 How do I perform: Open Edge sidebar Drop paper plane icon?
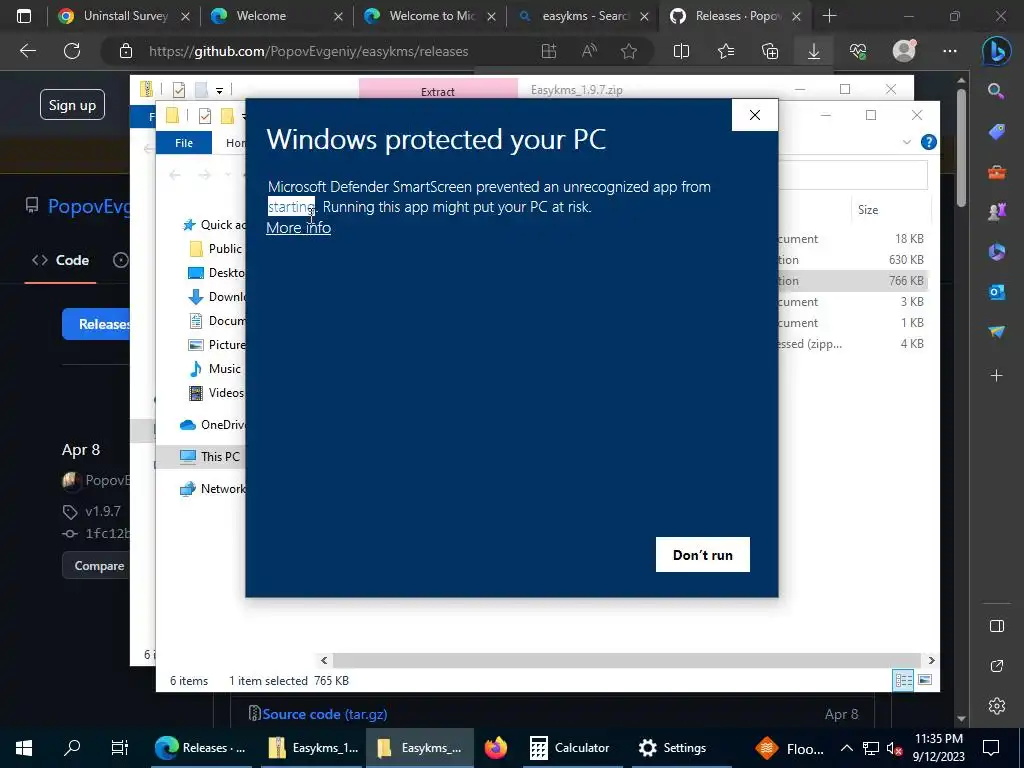pyautogui.click(x=997, y=332)
